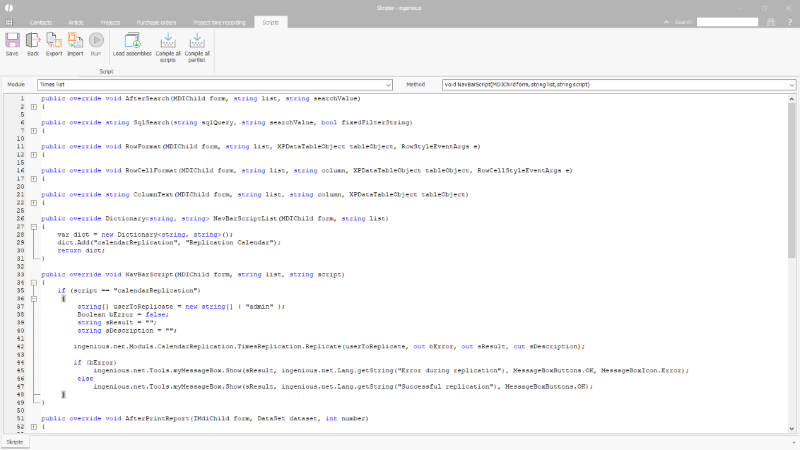
Task: Click the if script == calendarReplication line
Action: click(129, 290)
